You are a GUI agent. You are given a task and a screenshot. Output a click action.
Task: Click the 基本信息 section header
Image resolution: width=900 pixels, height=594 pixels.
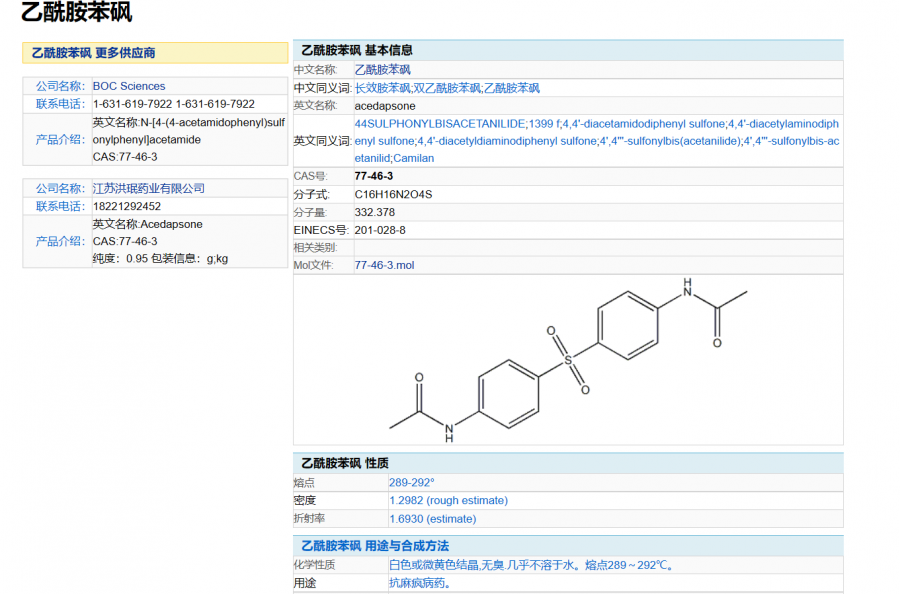[388, 50]
